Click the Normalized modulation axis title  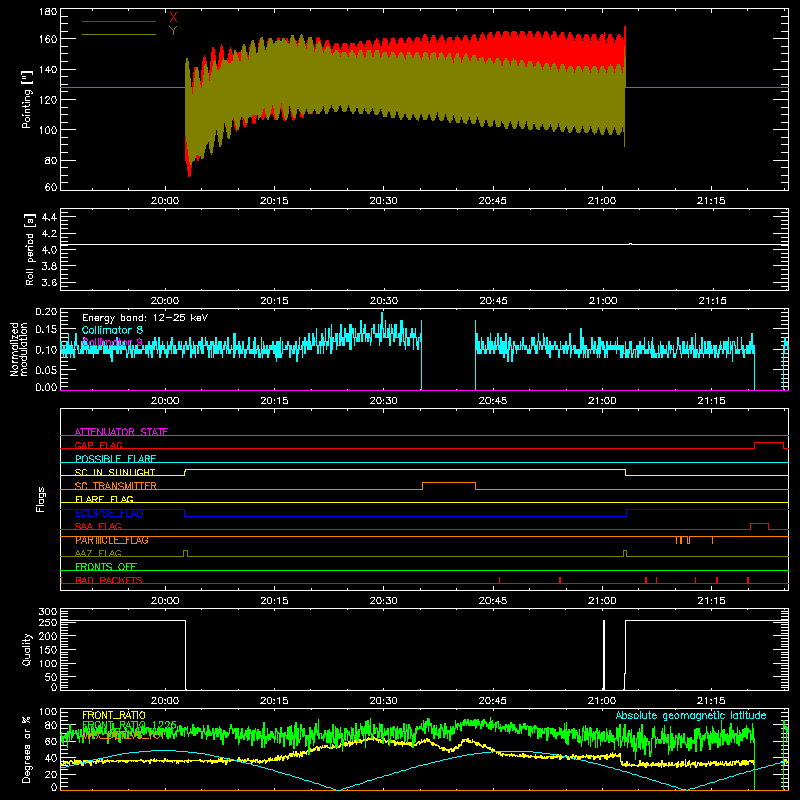[19, 349]
